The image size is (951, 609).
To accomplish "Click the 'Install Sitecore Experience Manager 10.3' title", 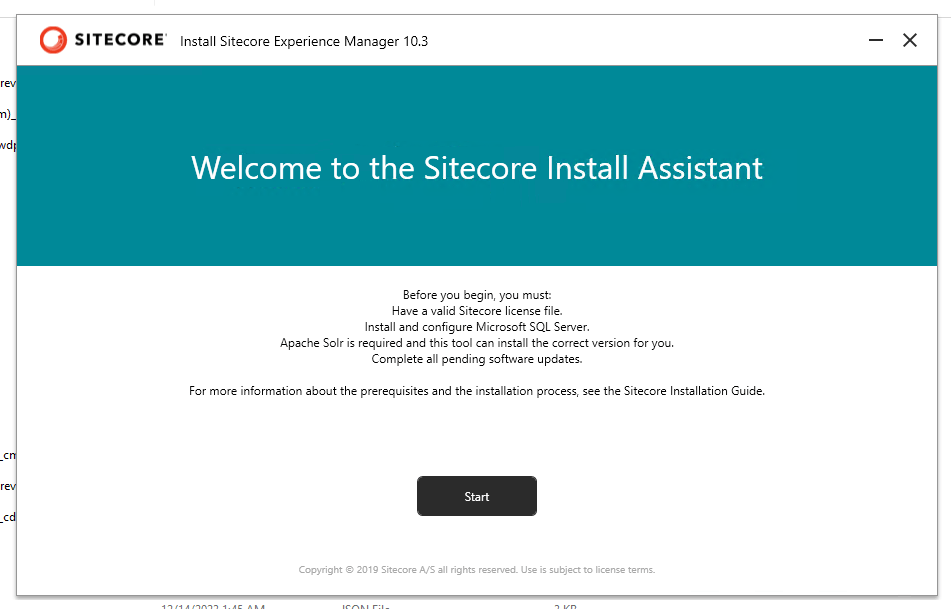I will click(304, 41).
